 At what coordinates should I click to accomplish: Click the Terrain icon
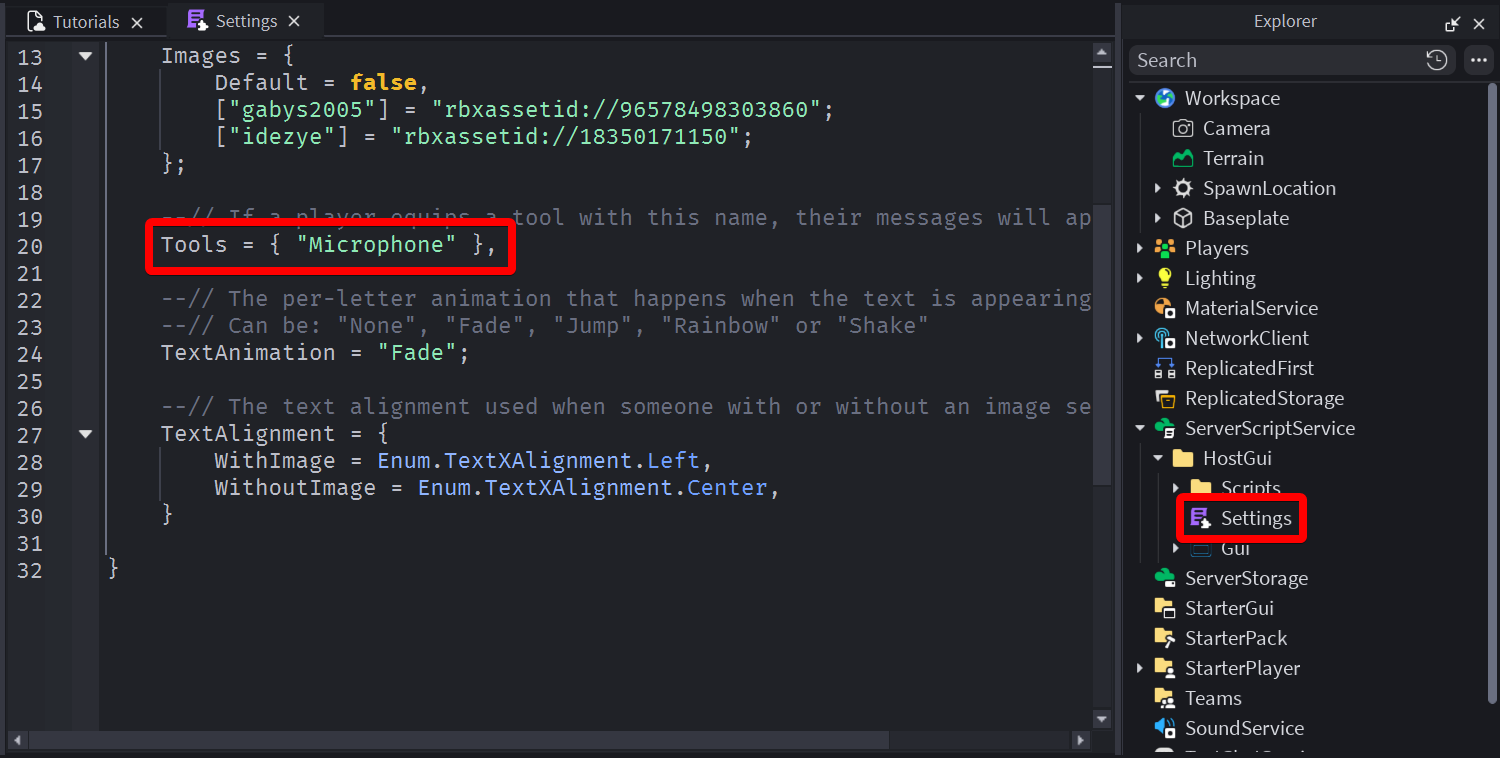[x=1183, y=158]
